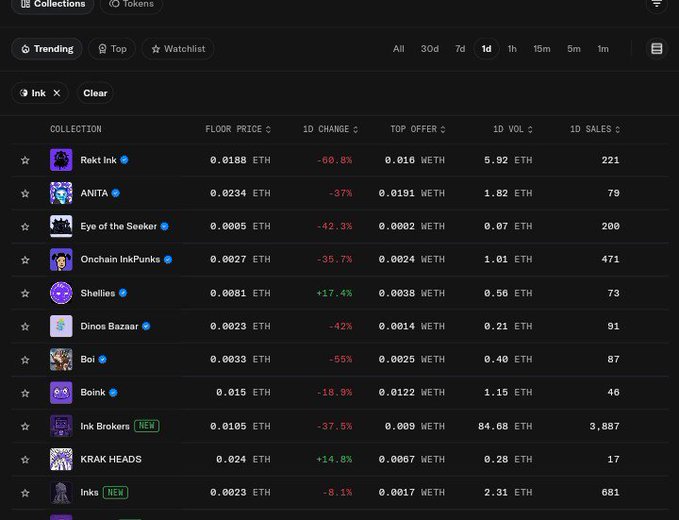Image resolution: width=679 pixels, height=520 pixels.
Task: Remove the Ink chain filter X
Action: click(57, 93)
